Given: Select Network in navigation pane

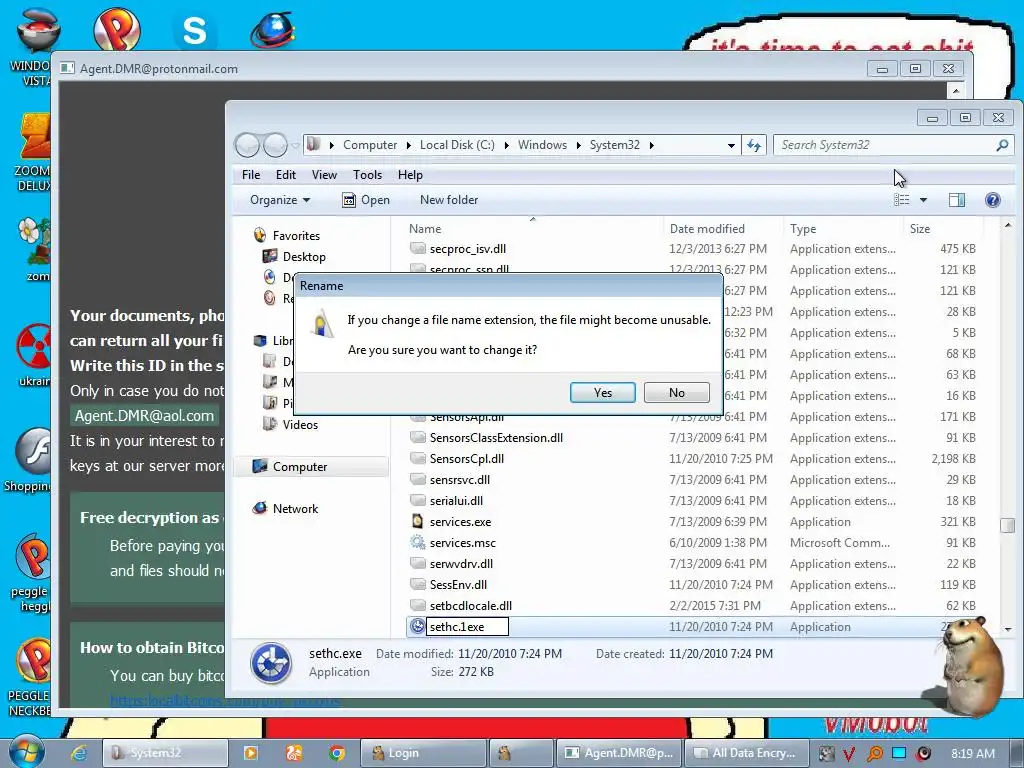Looking at the screenshot, I should coord(295,509).
